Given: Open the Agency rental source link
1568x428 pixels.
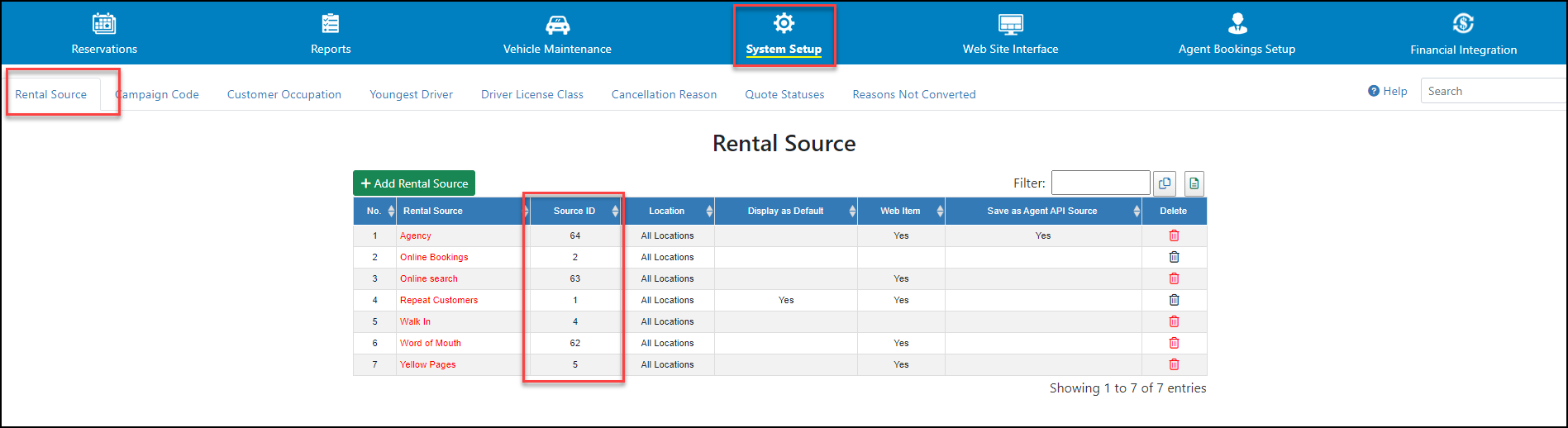Looking at the screenshot, I should (x=416, y=235).
